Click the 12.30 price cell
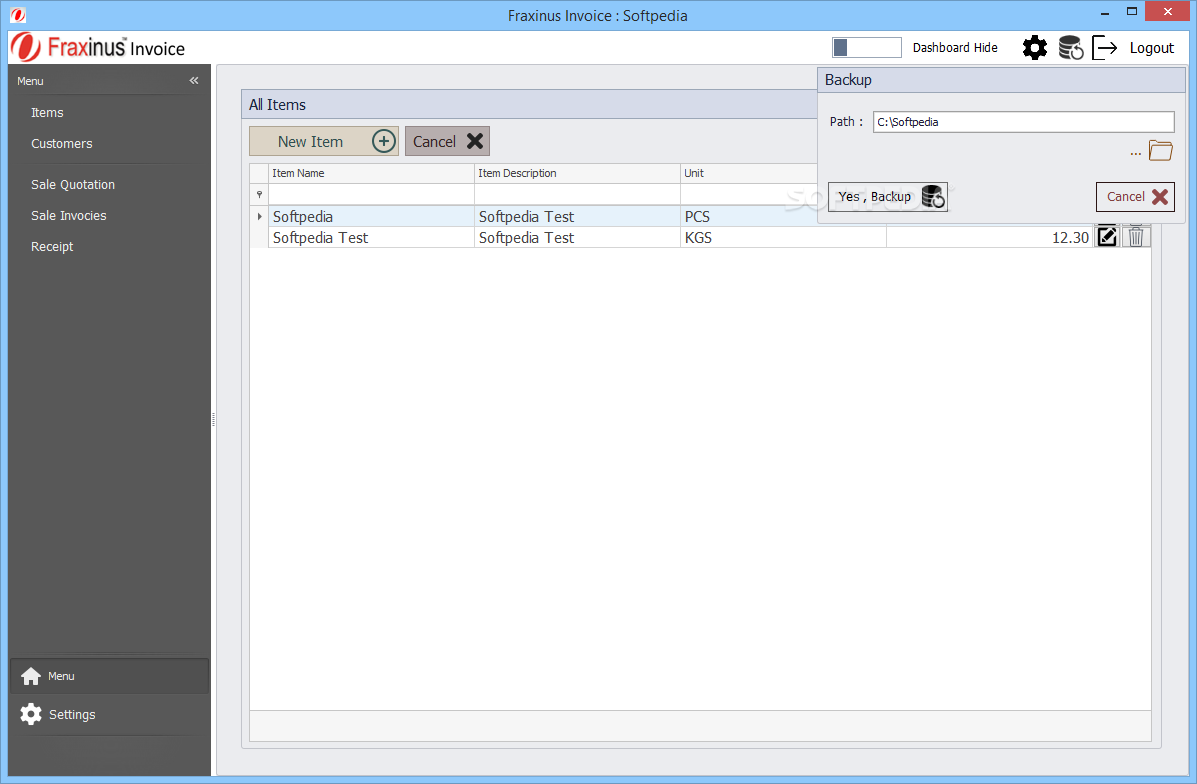1197x784 pixels. tap(989, 238)
